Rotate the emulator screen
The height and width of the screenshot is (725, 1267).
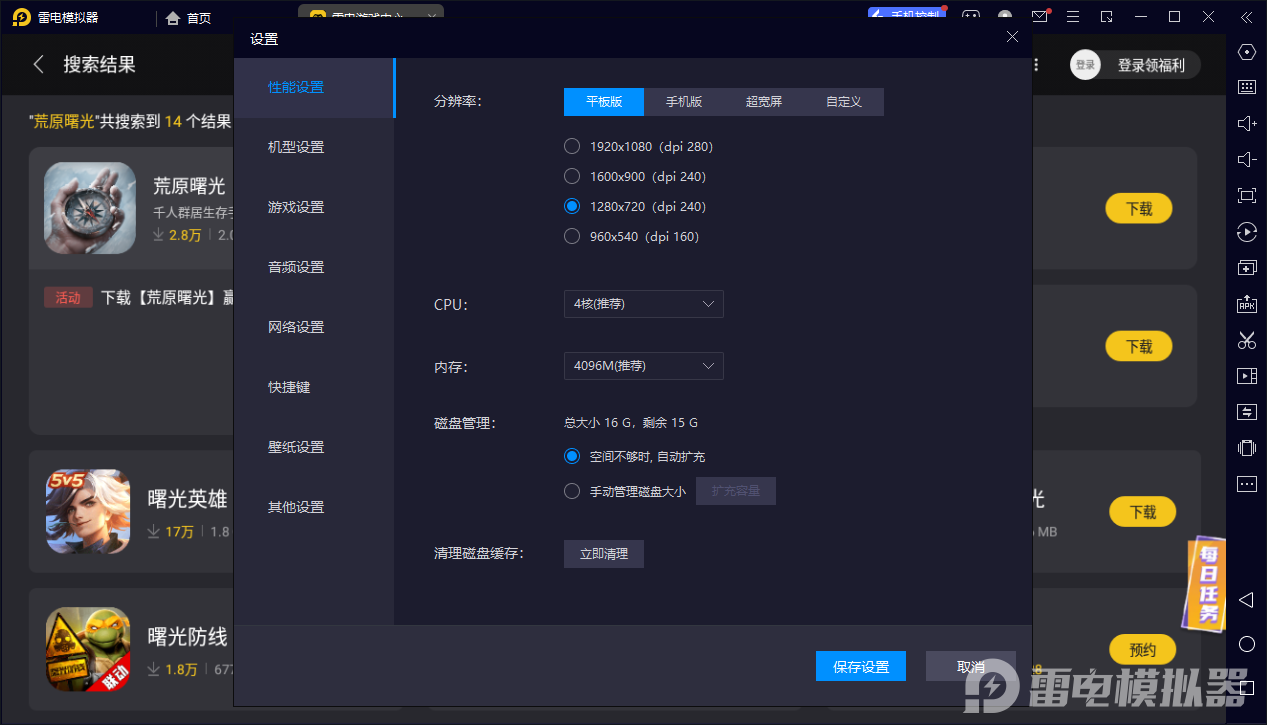[x=1246, y=232]
